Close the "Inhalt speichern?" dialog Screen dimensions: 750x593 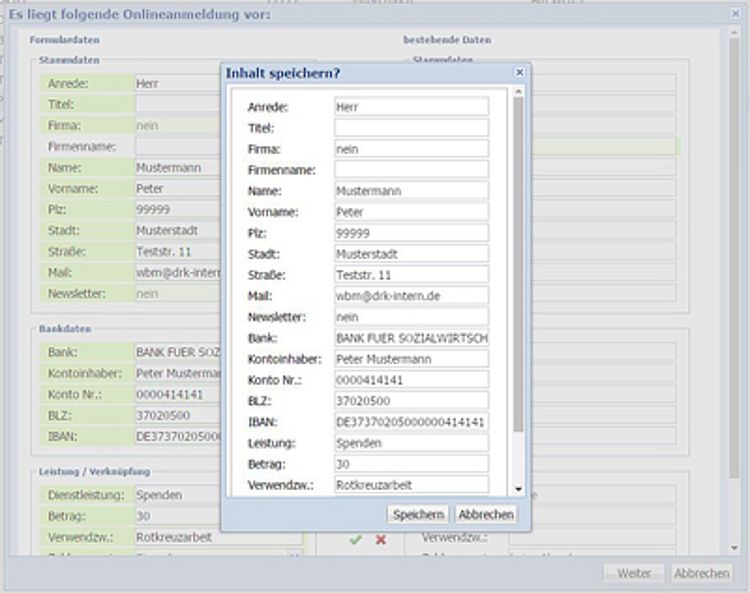[519, 73]
